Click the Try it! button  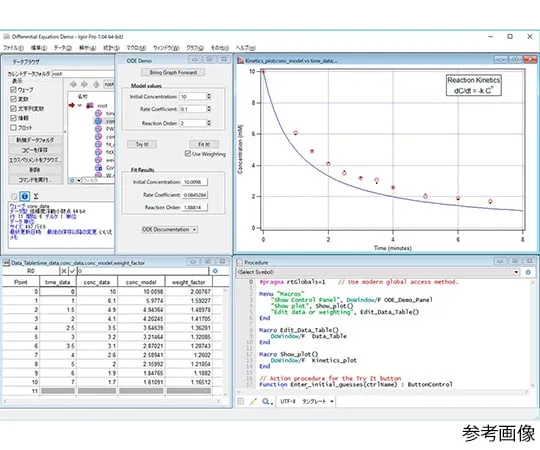142,144
